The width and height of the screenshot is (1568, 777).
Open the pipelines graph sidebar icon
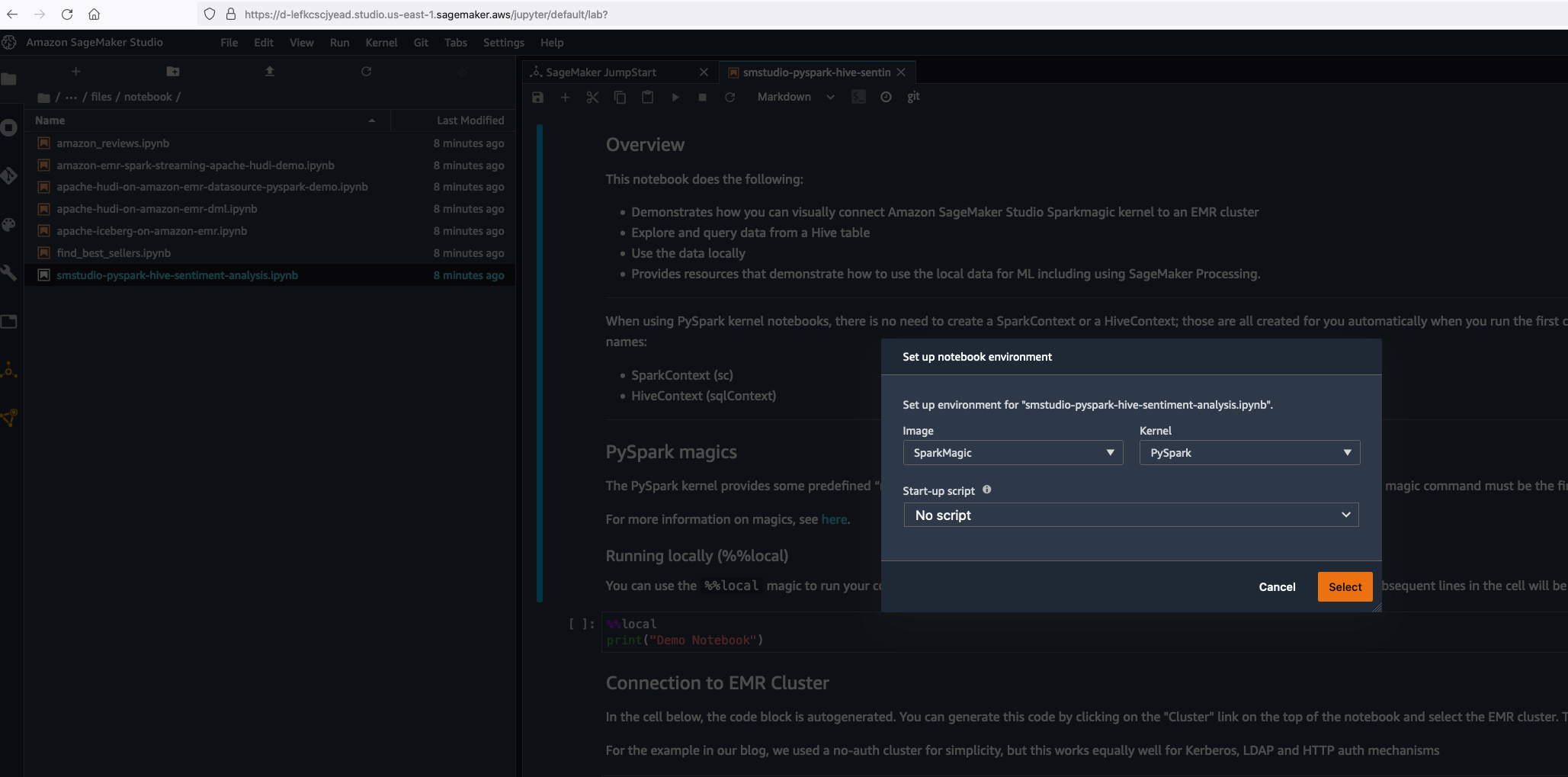click(x=9, y=418)
